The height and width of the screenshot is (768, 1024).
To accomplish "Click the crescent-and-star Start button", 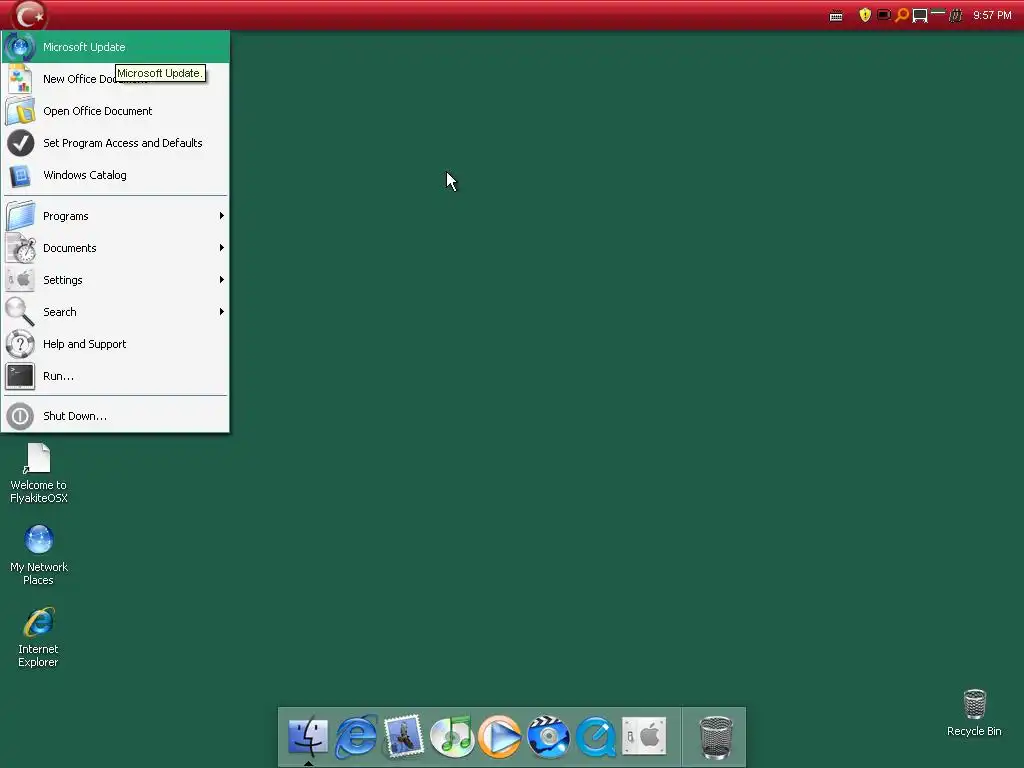I will (x=29, y=15).
